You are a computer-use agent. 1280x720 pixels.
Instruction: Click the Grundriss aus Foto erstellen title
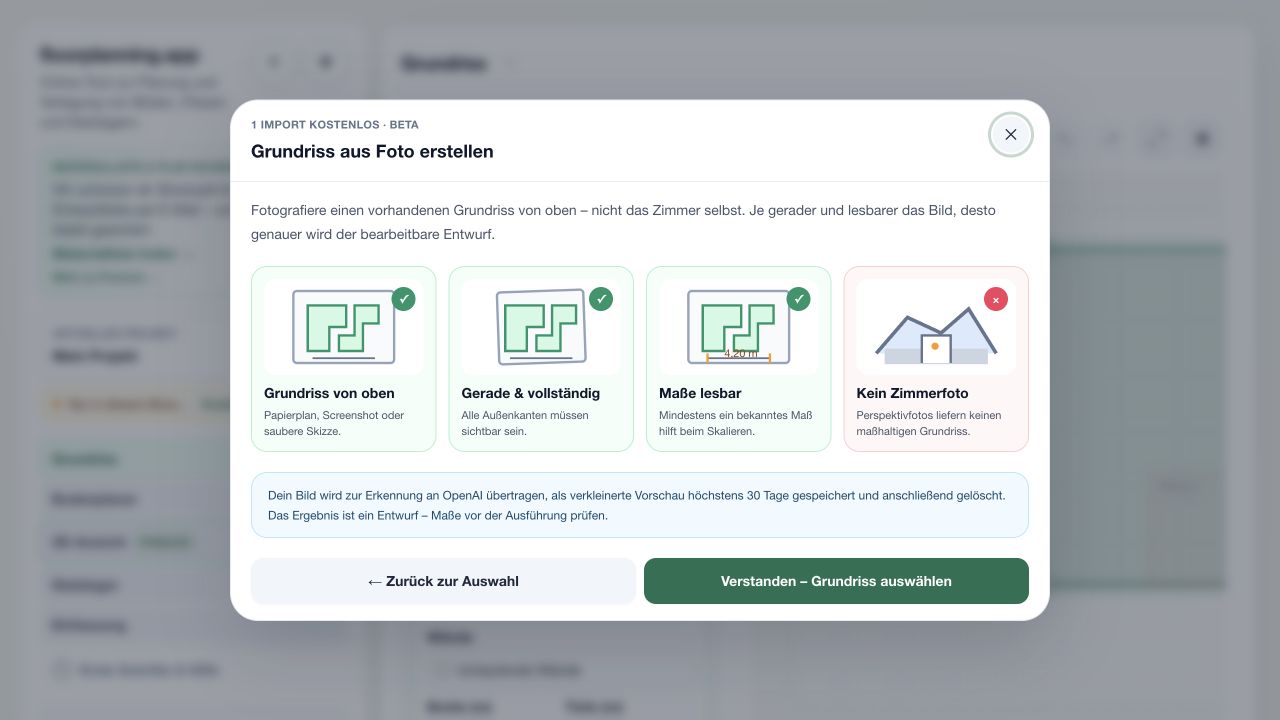(372, 152)
